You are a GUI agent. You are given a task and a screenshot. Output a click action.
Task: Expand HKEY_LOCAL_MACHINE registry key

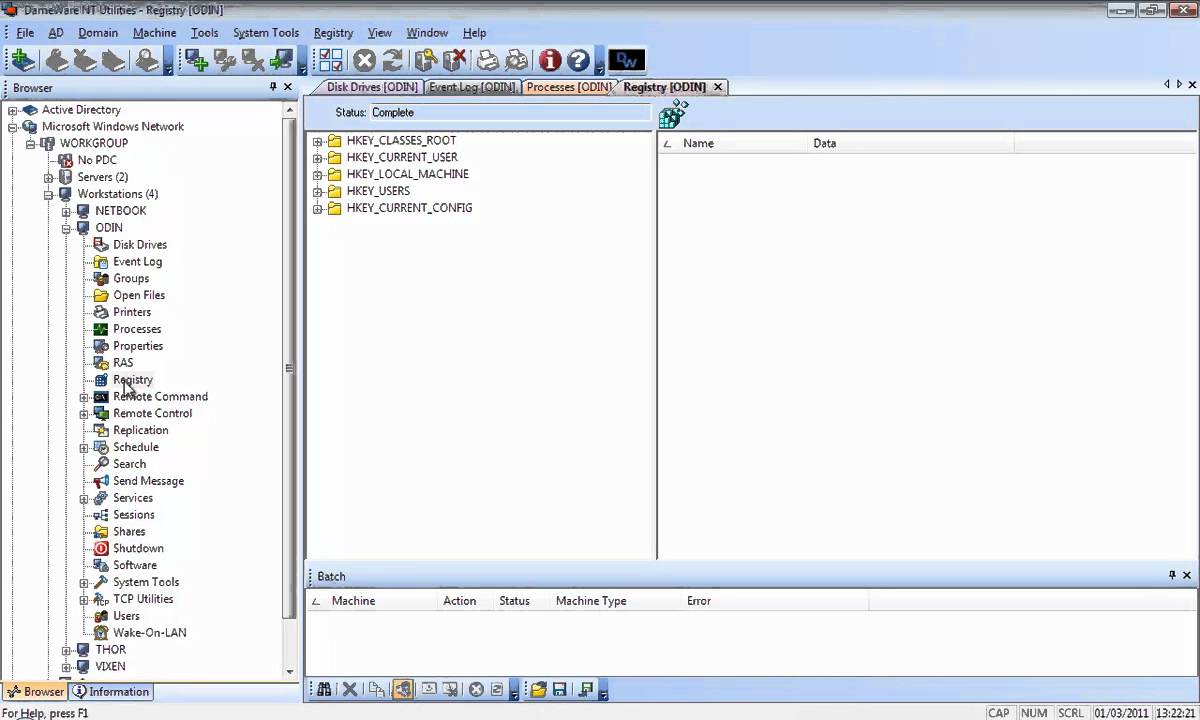coord(318,175)
